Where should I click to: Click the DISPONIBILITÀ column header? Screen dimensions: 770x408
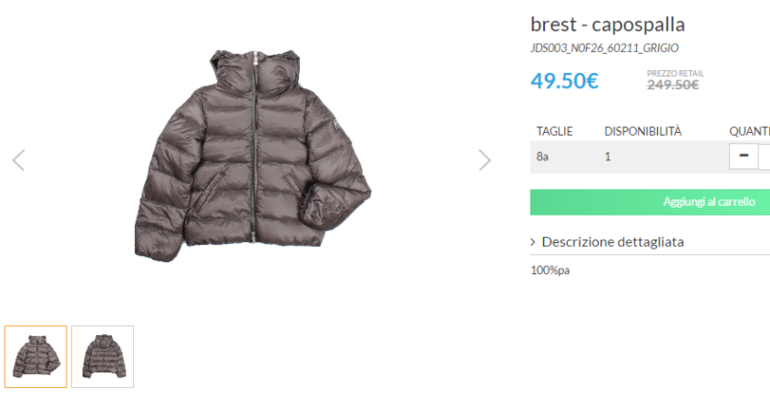pos(642,131)
